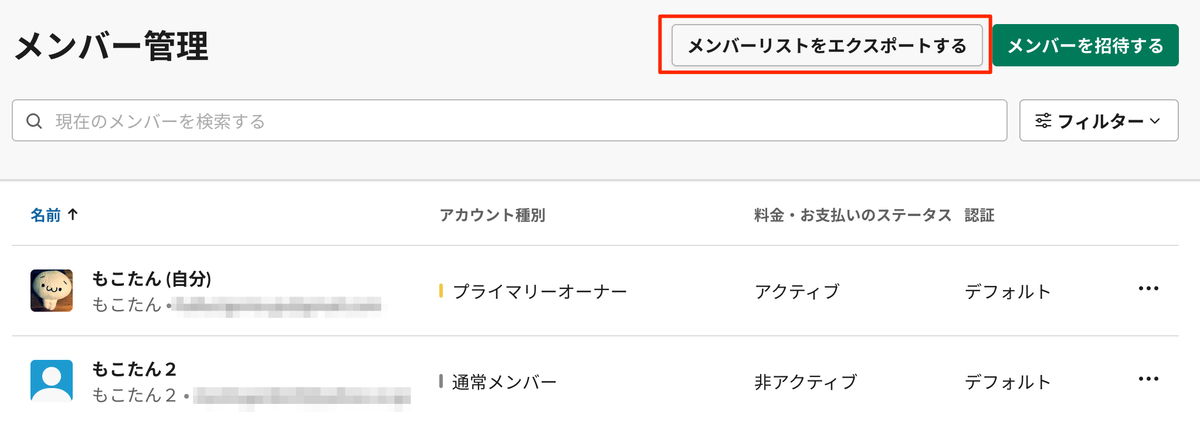Click the green メンバーを招待する button

(x=1085, y=46)
